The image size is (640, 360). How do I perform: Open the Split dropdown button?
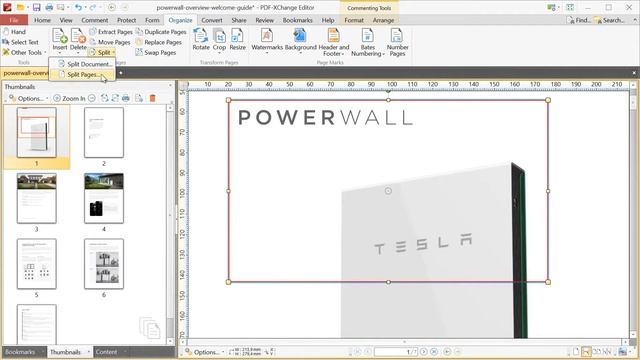pos(102,52)
